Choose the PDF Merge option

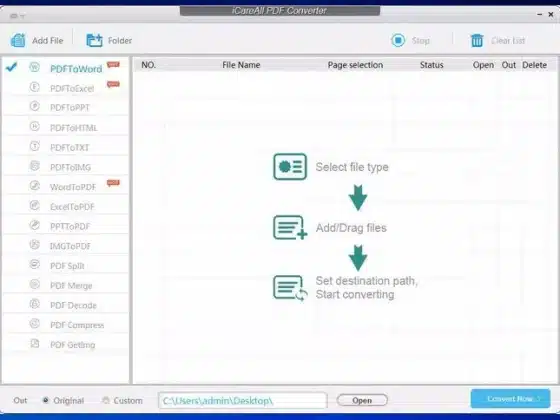(71, 286)
